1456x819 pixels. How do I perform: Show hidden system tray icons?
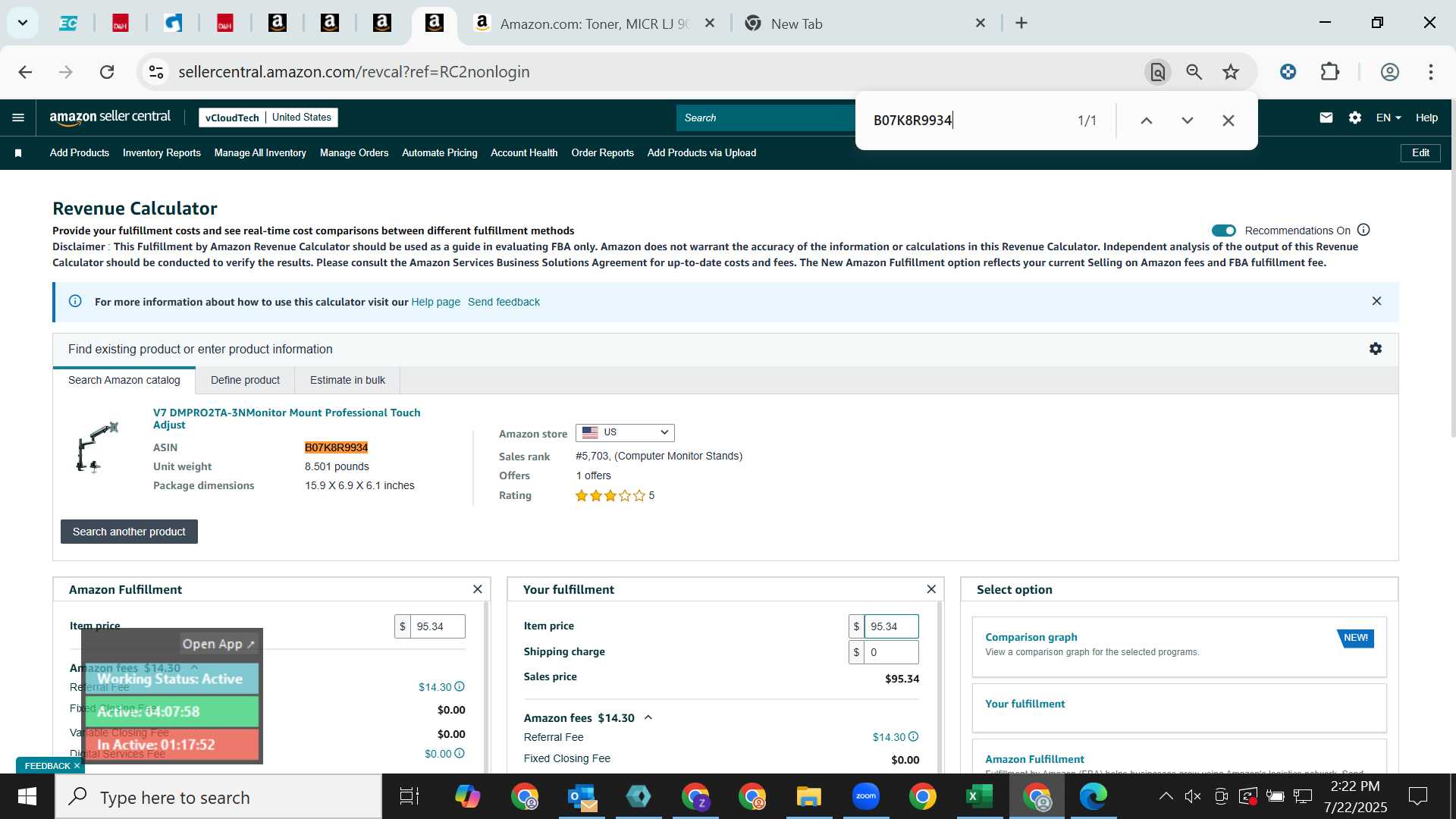[x=1166, y=796]
